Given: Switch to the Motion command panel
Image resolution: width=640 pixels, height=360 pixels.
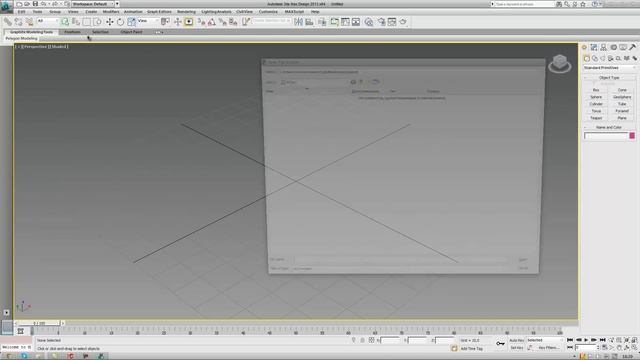Looking at the screenshot, I should (x=613, y=47).
